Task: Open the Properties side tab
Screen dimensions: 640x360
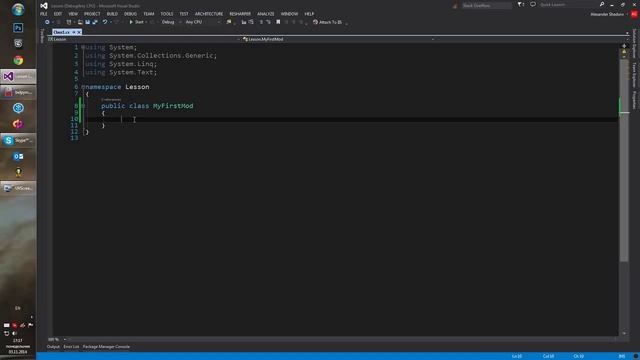Action: 634,100
